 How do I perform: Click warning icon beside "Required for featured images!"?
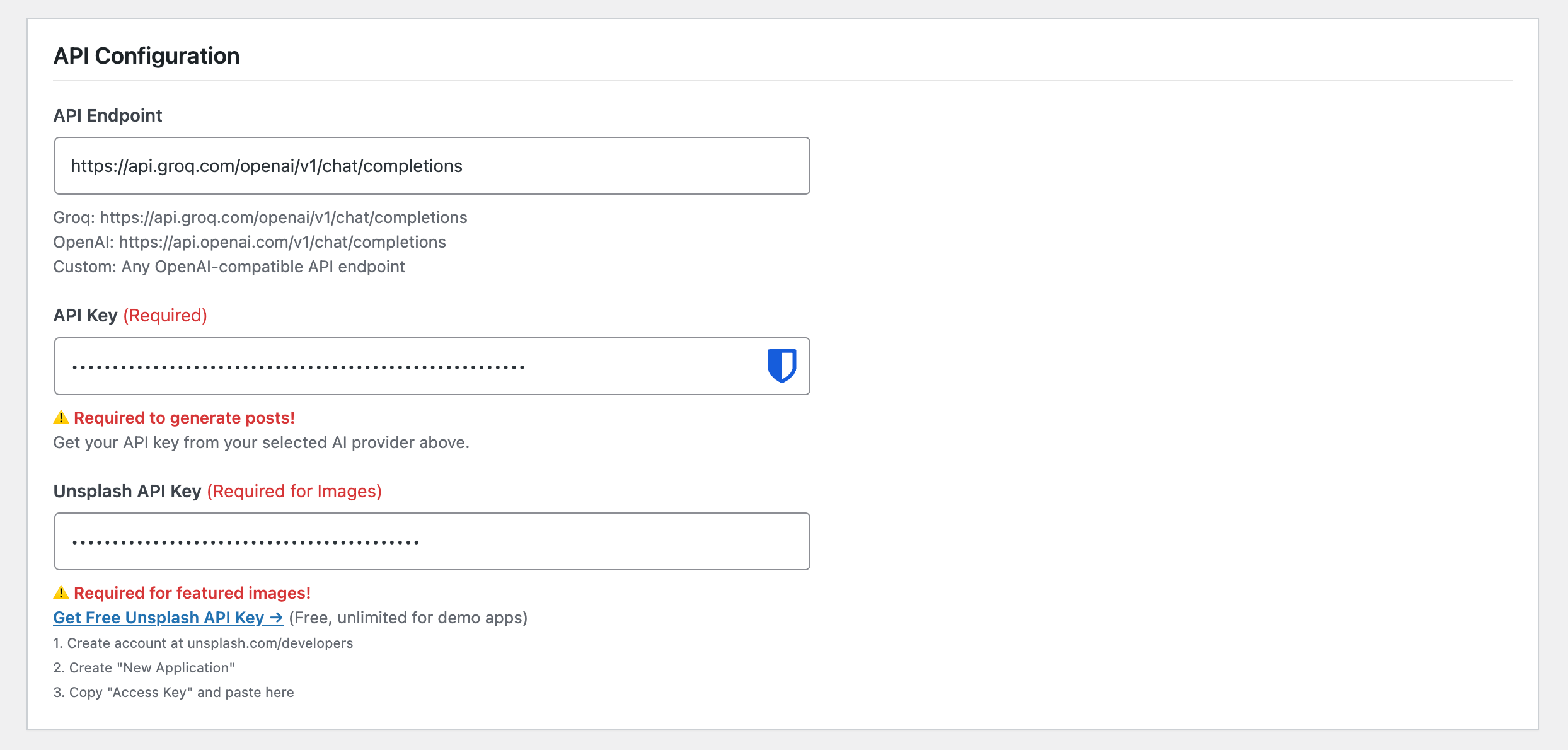[x=61, y=593]
